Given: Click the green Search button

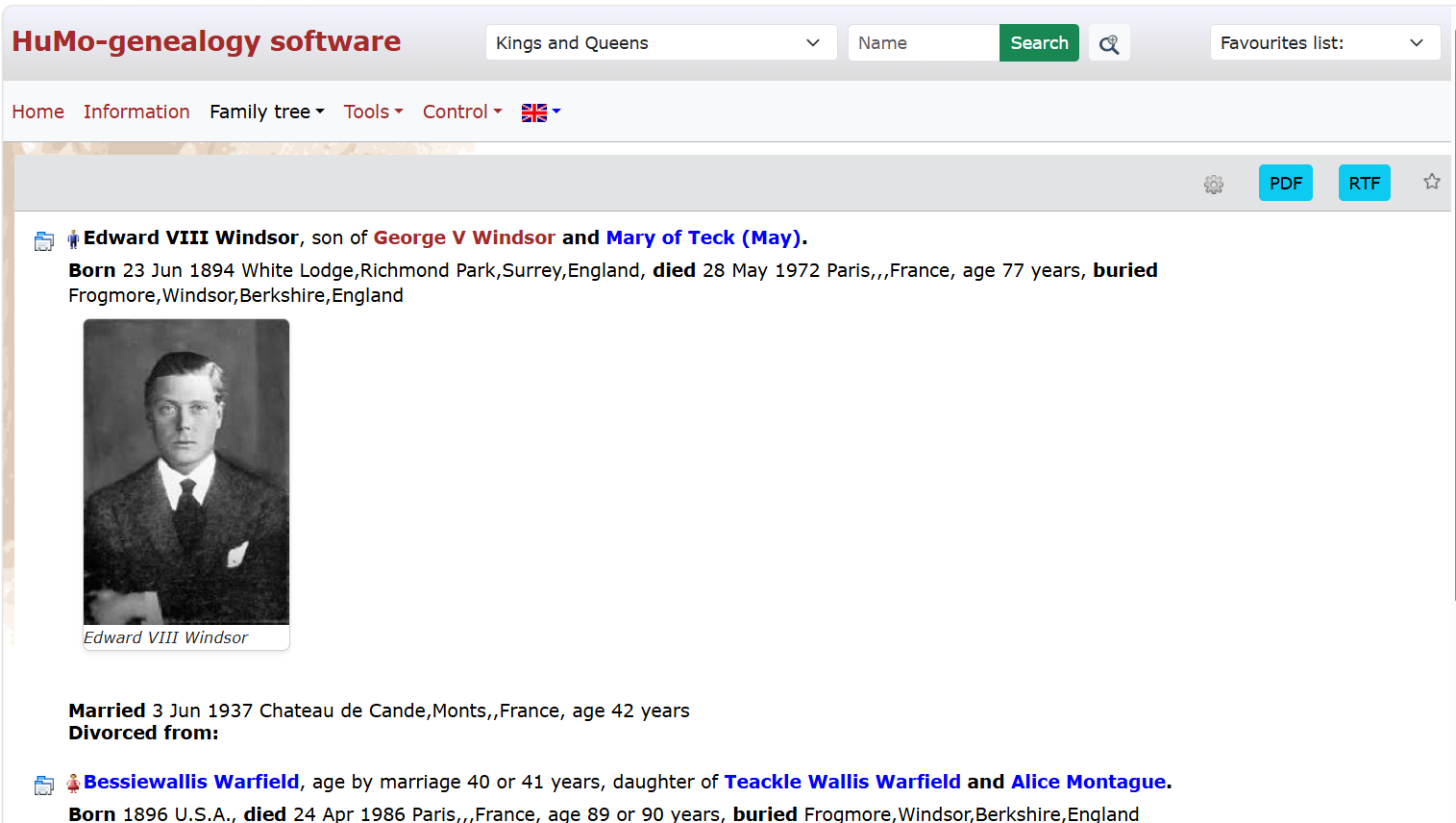Looking at the screenshot, I should (1039, 43).
